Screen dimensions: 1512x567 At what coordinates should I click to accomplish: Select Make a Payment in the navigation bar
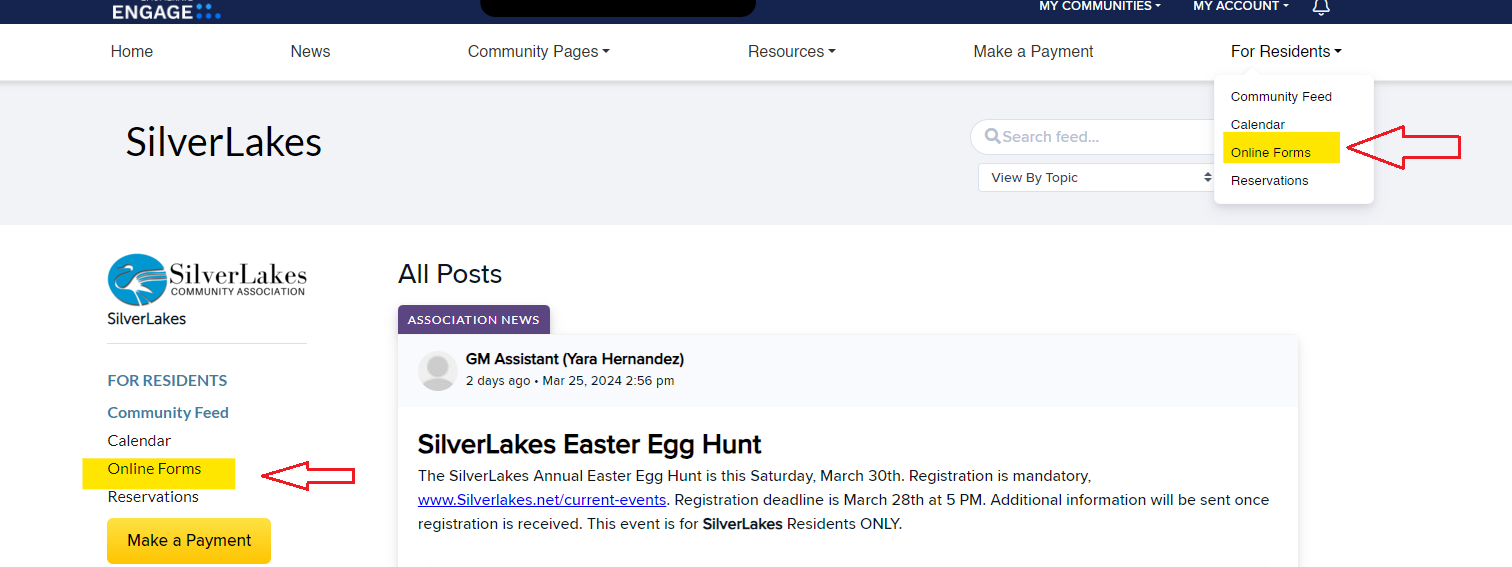(1033, 52)
